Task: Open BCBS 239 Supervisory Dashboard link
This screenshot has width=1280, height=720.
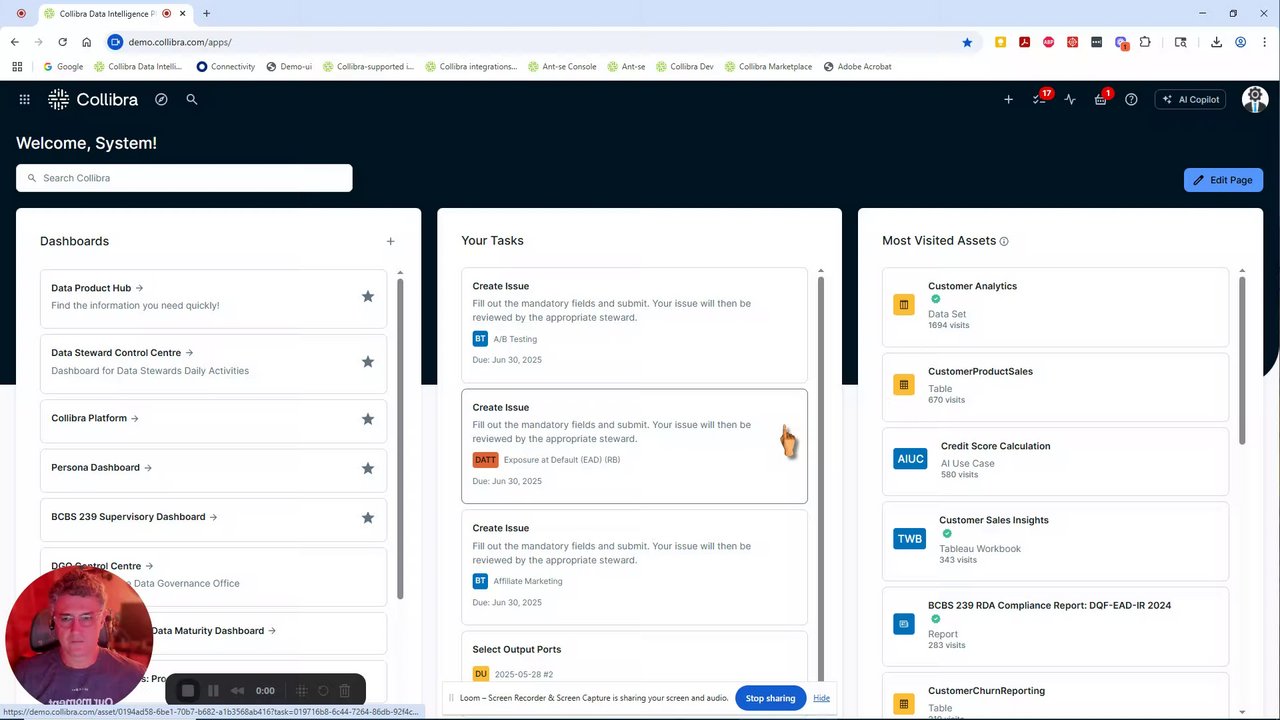Action: [134, 517]
